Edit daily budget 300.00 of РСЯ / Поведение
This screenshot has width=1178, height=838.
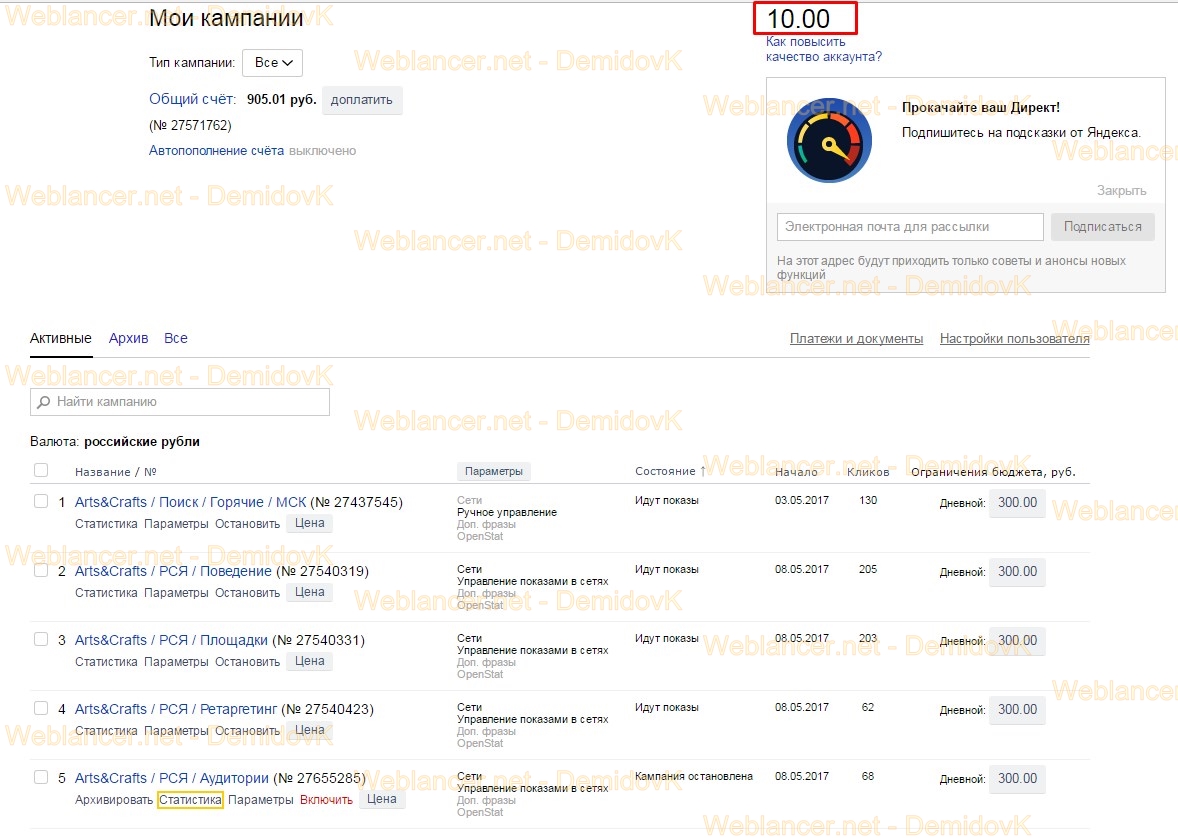point(1017,572)
